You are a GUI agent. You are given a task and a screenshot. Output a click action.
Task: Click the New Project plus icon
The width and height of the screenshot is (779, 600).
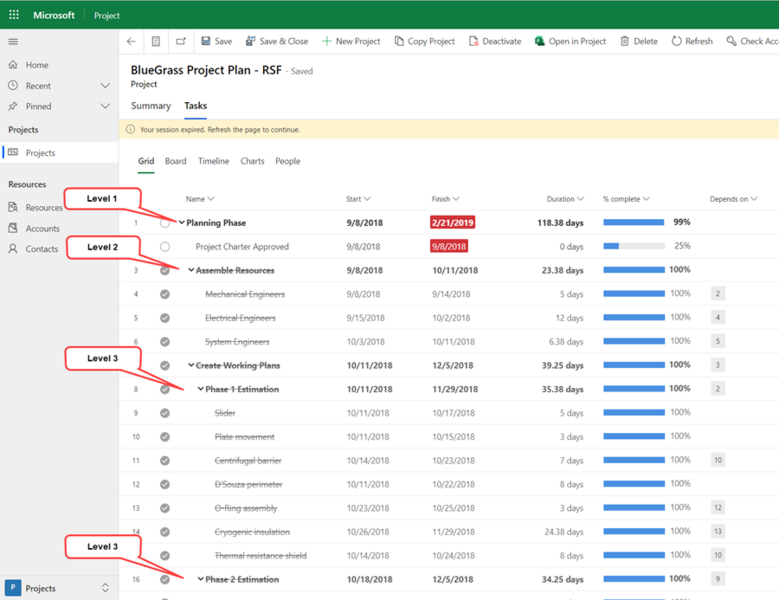pos(326,41)
